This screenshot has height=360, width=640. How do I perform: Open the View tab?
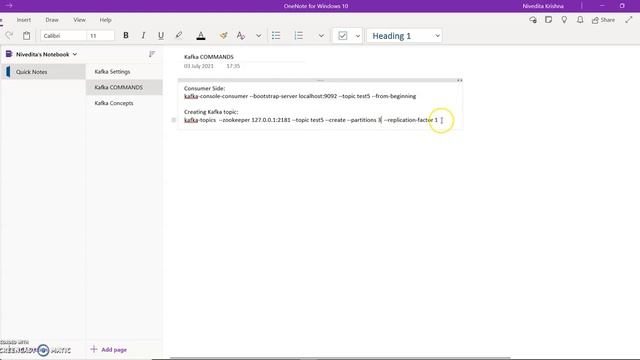coord(79,20)
